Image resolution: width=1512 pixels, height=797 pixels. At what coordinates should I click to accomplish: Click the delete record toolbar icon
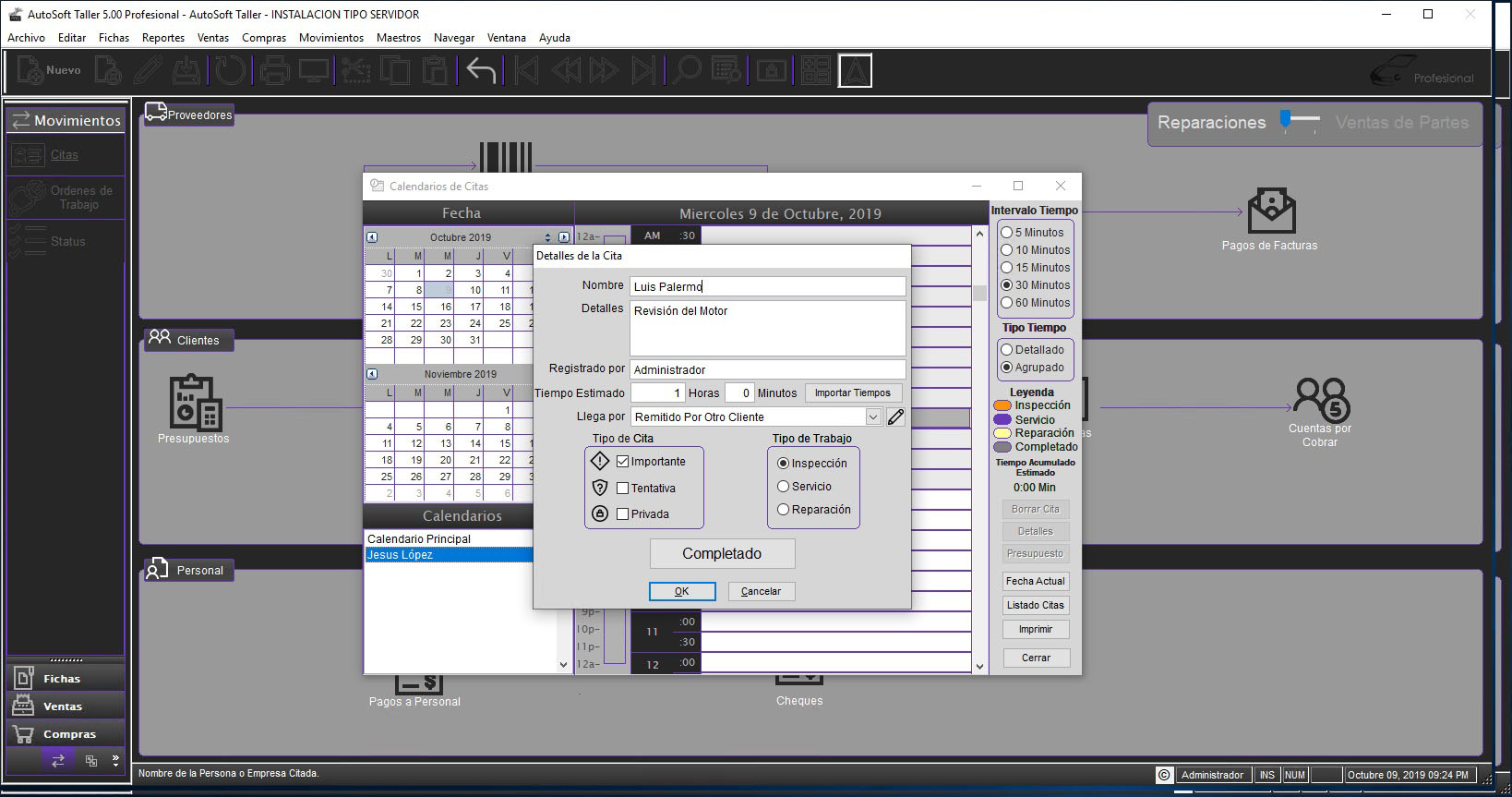108,70
